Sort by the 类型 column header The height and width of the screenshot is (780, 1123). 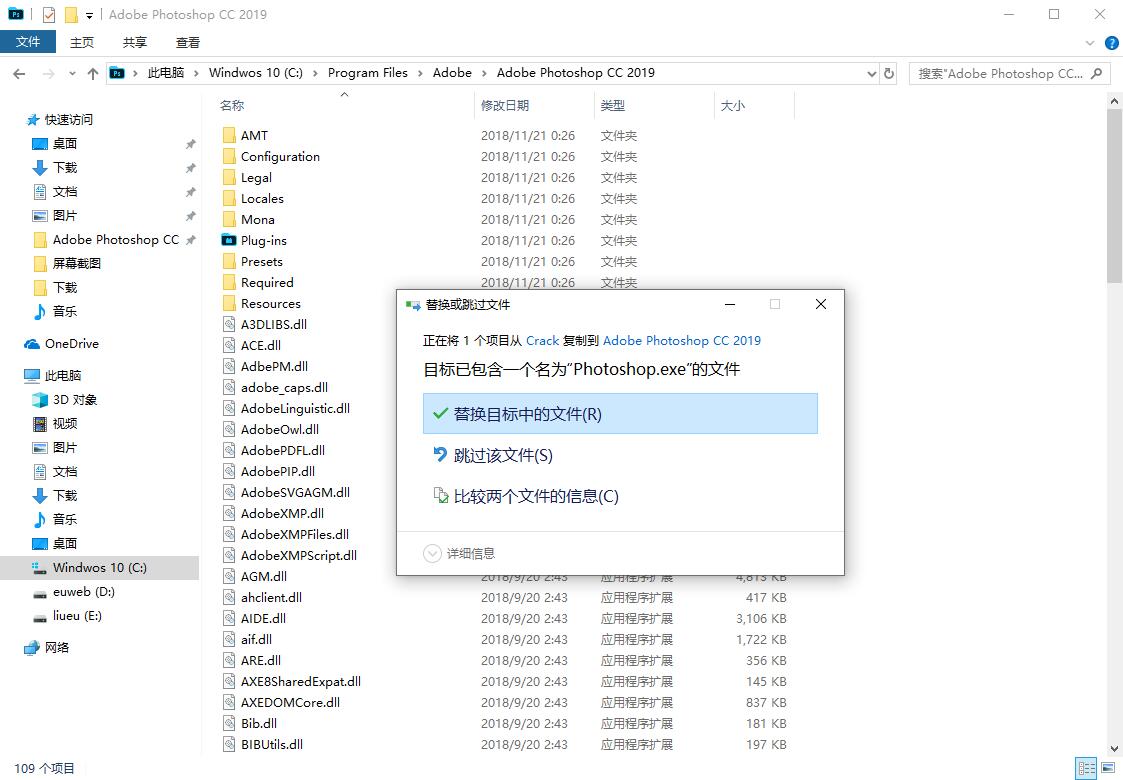tap(612, 105)
